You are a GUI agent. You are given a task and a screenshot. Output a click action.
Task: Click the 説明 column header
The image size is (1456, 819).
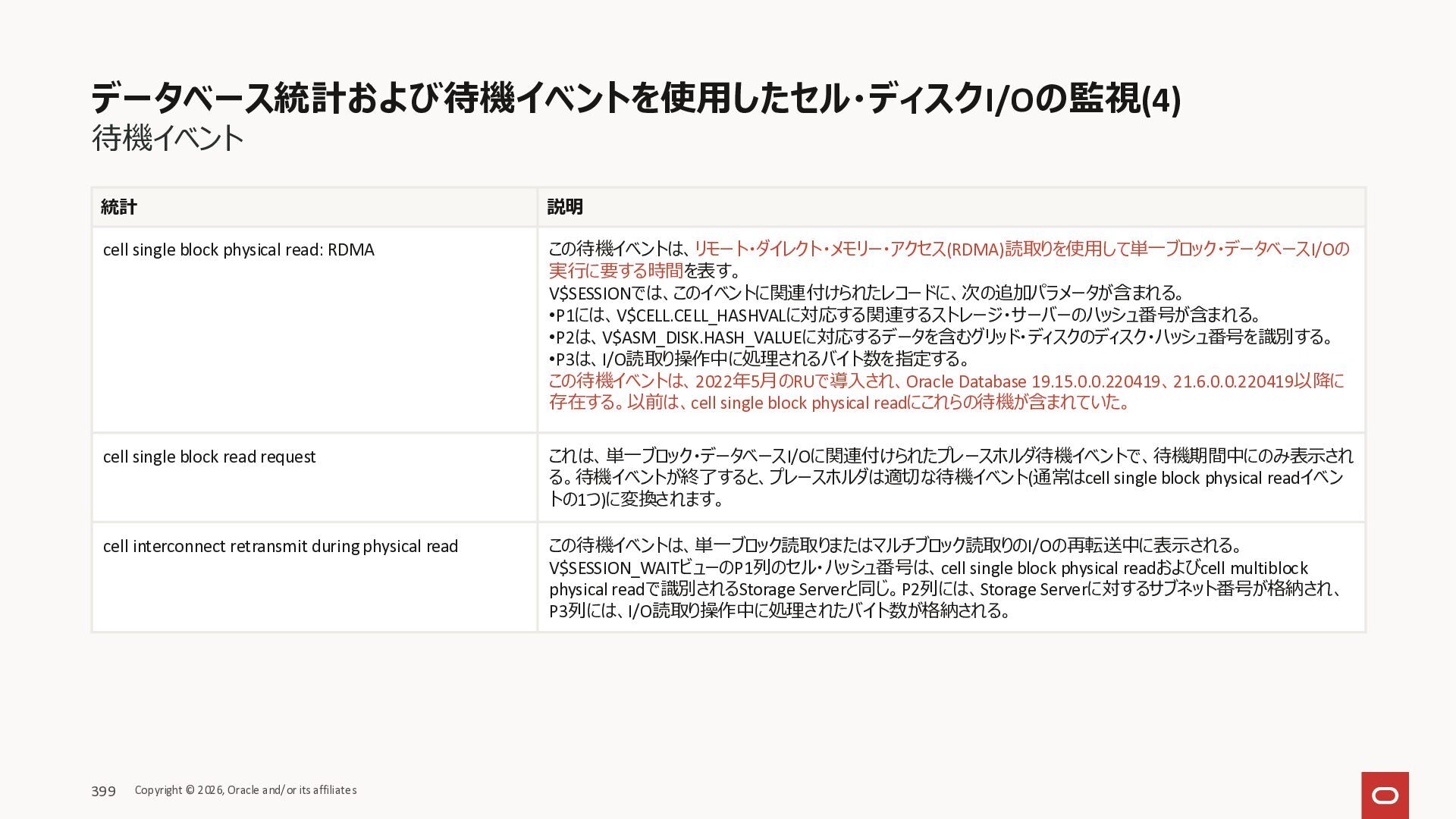click(x=565, y=207)
